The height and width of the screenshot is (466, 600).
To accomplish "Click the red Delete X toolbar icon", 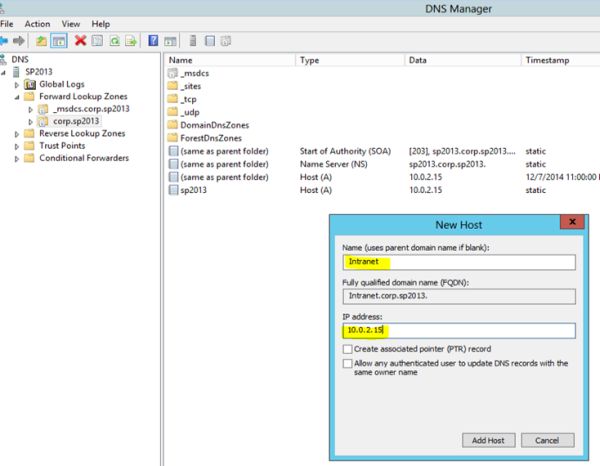I will (80, 41).
